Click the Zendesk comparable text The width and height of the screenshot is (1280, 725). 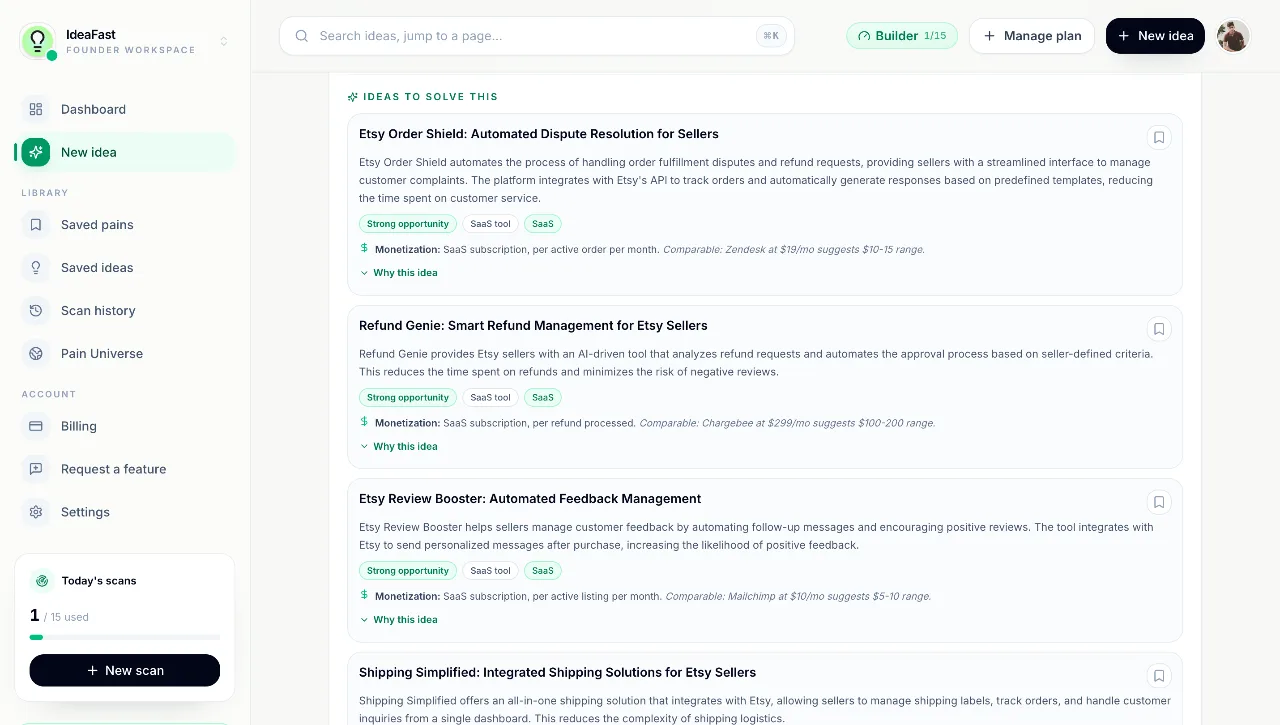[x=794, y=250]
